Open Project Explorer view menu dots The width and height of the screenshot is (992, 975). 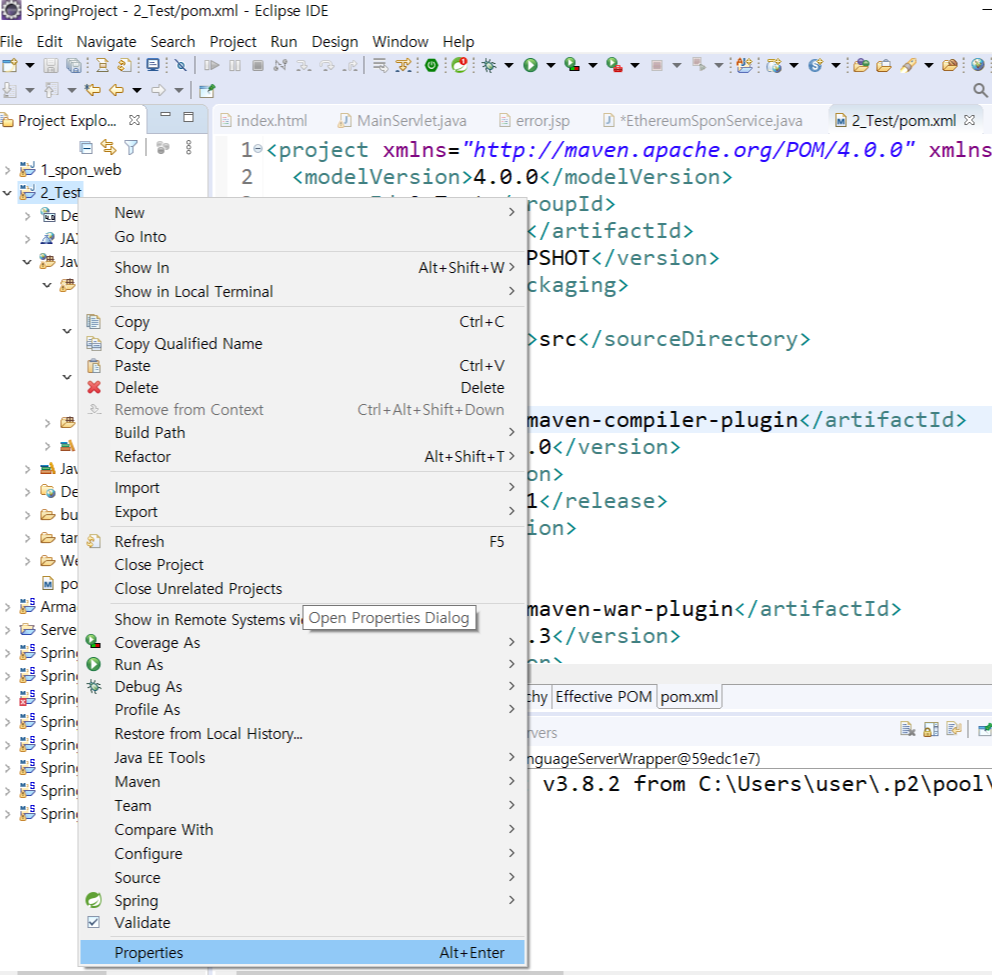coord(189,148)
